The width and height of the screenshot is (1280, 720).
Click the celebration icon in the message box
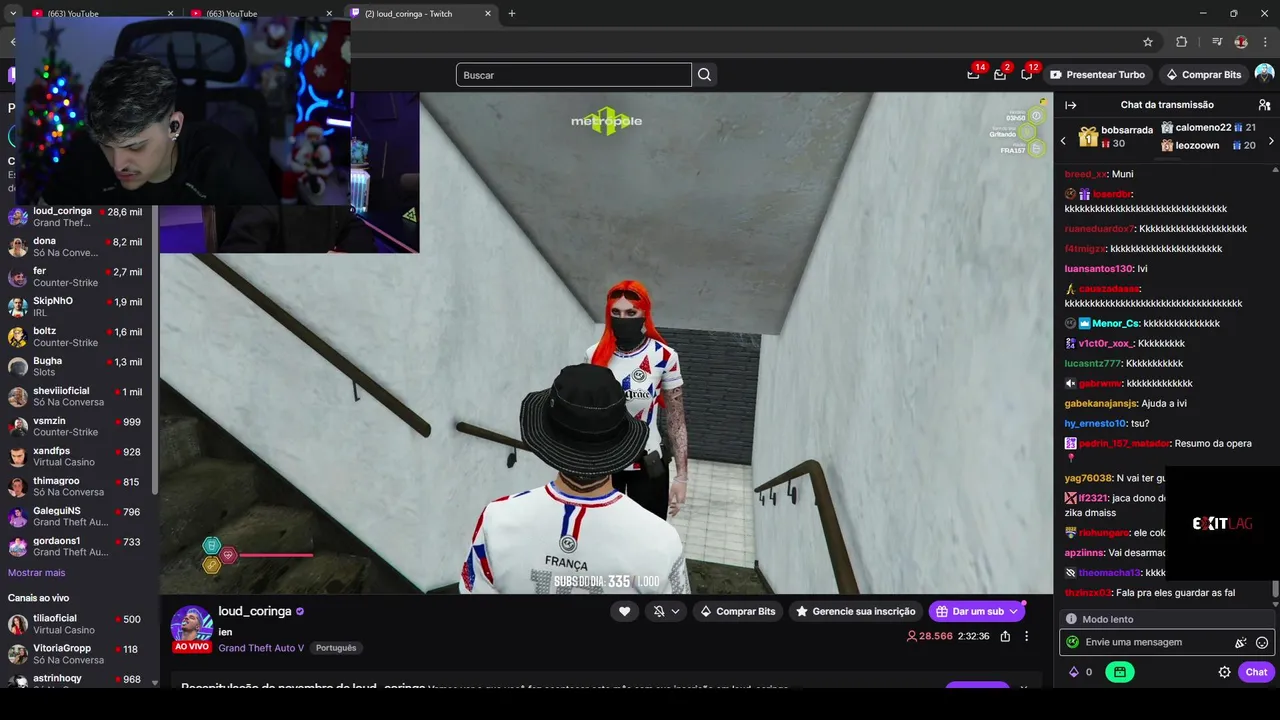[x=1240, y=642]
